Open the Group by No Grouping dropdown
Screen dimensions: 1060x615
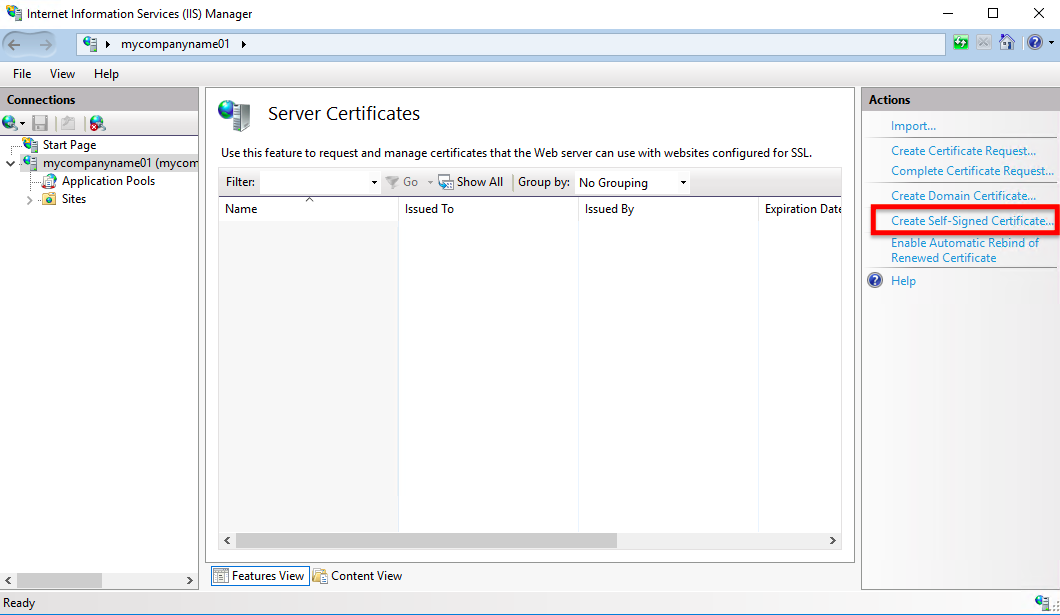[x=683, y=182]
